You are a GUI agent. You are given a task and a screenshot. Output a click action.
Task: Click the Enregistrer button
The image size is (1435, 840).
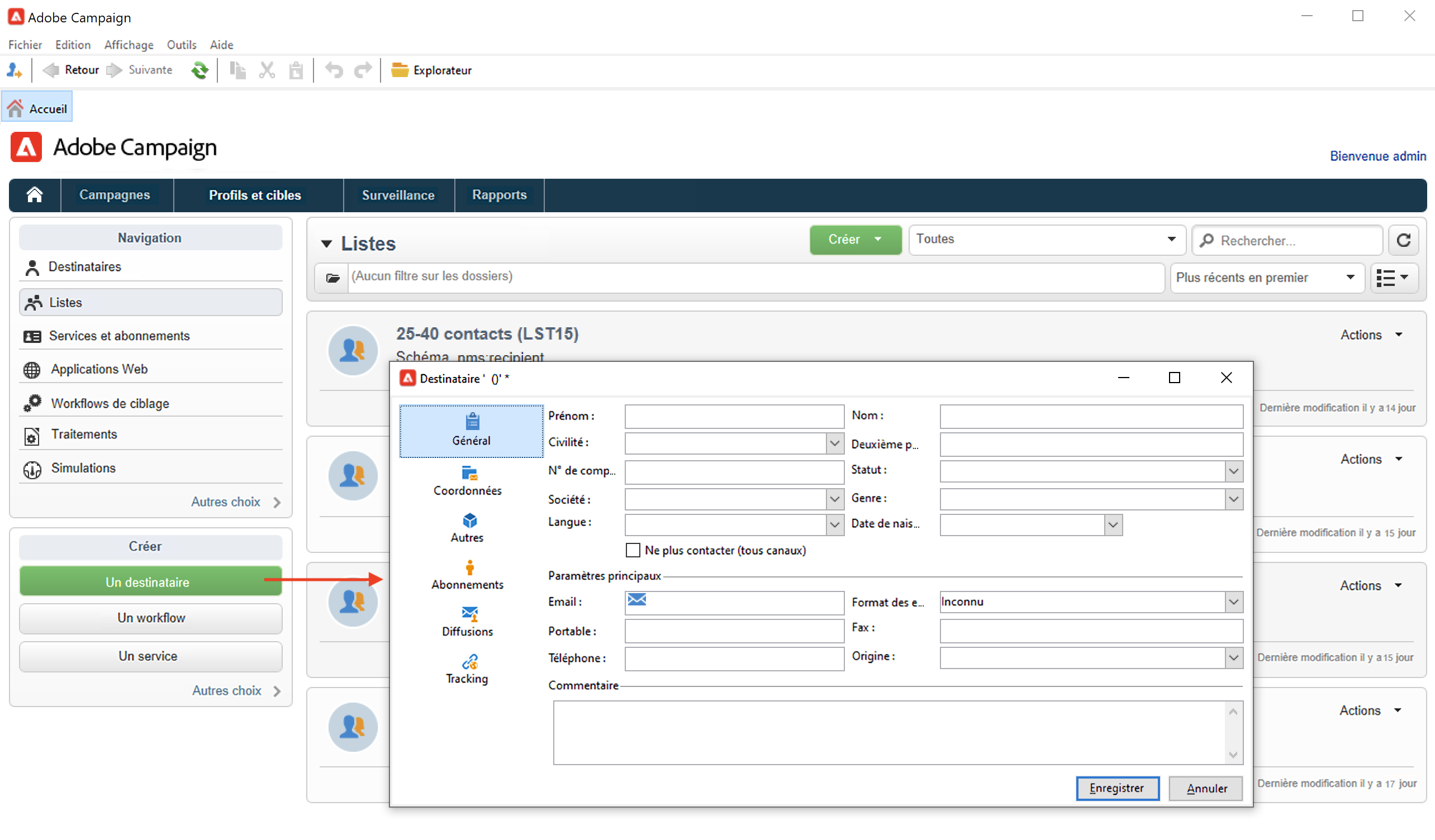coord(1116,788)
